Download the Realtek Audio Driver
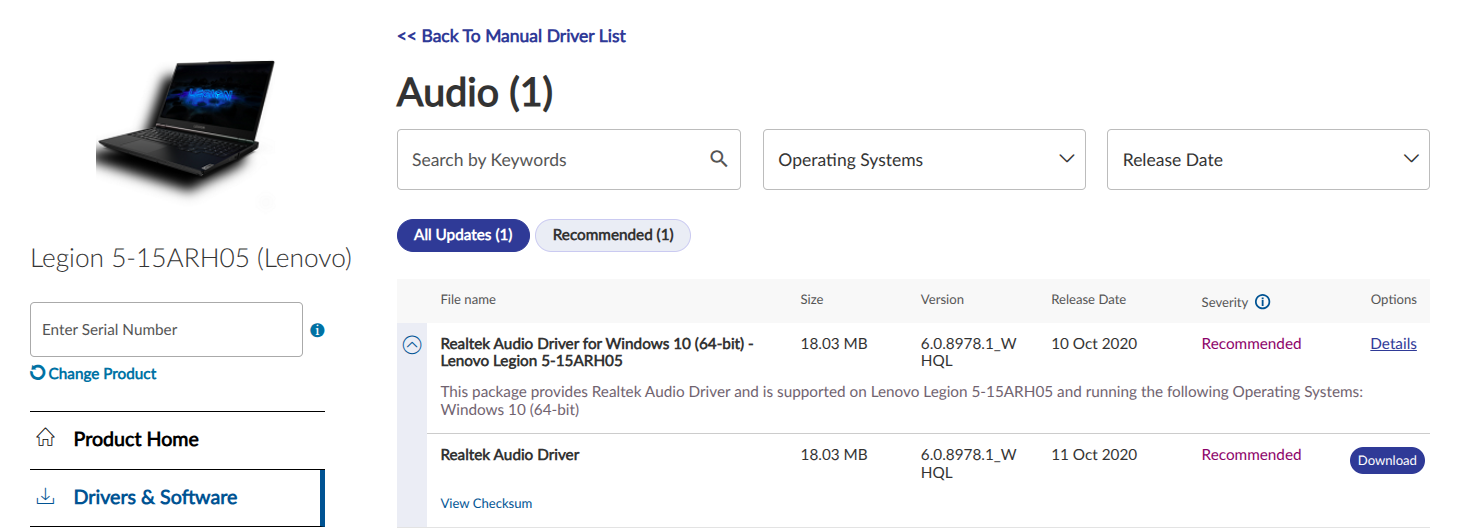This screenshot has width=1470, height=528. 1387,460
